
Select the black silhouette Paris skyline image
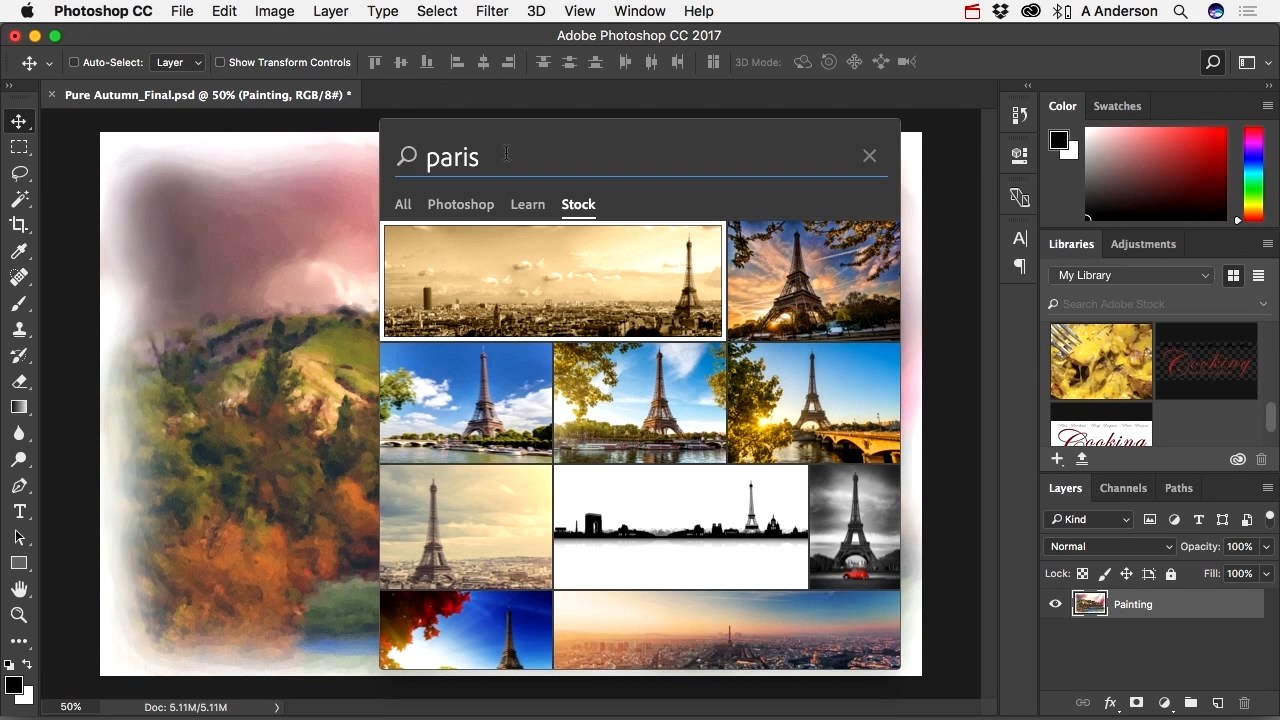pos(681,527)
